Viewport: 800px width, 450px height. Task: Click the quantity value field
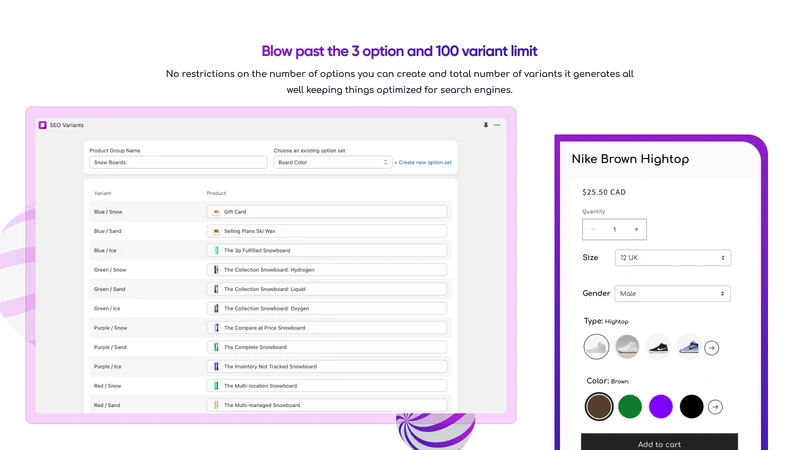(x=614, y=230)
